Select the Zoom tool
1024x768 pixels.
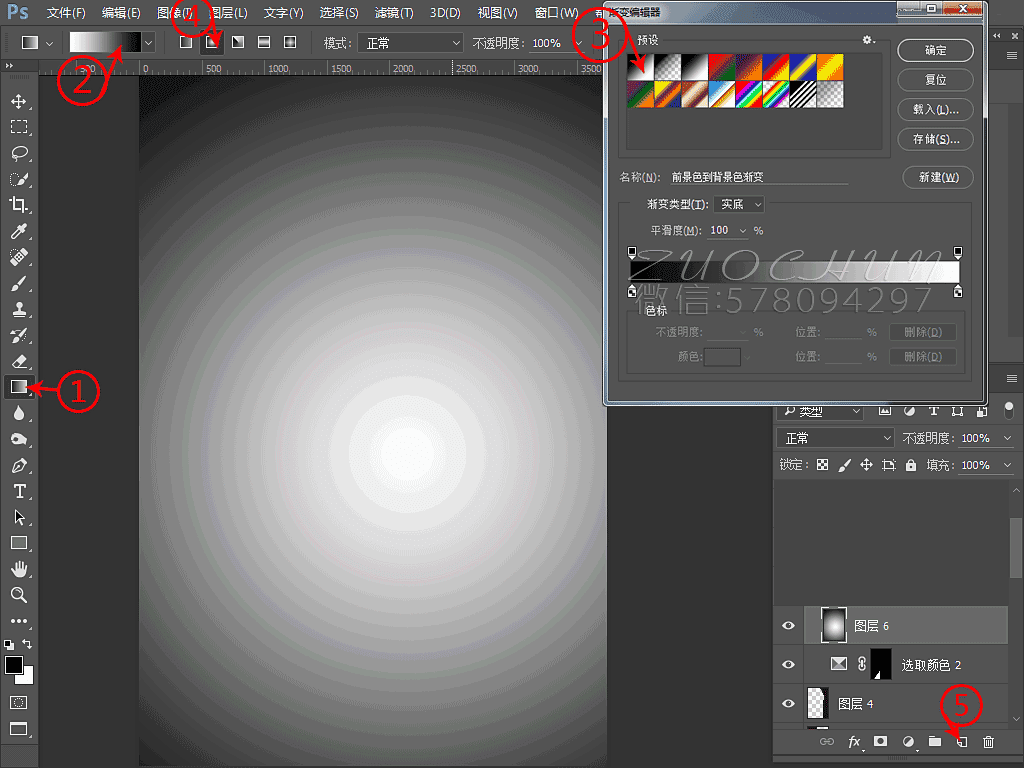19,595
